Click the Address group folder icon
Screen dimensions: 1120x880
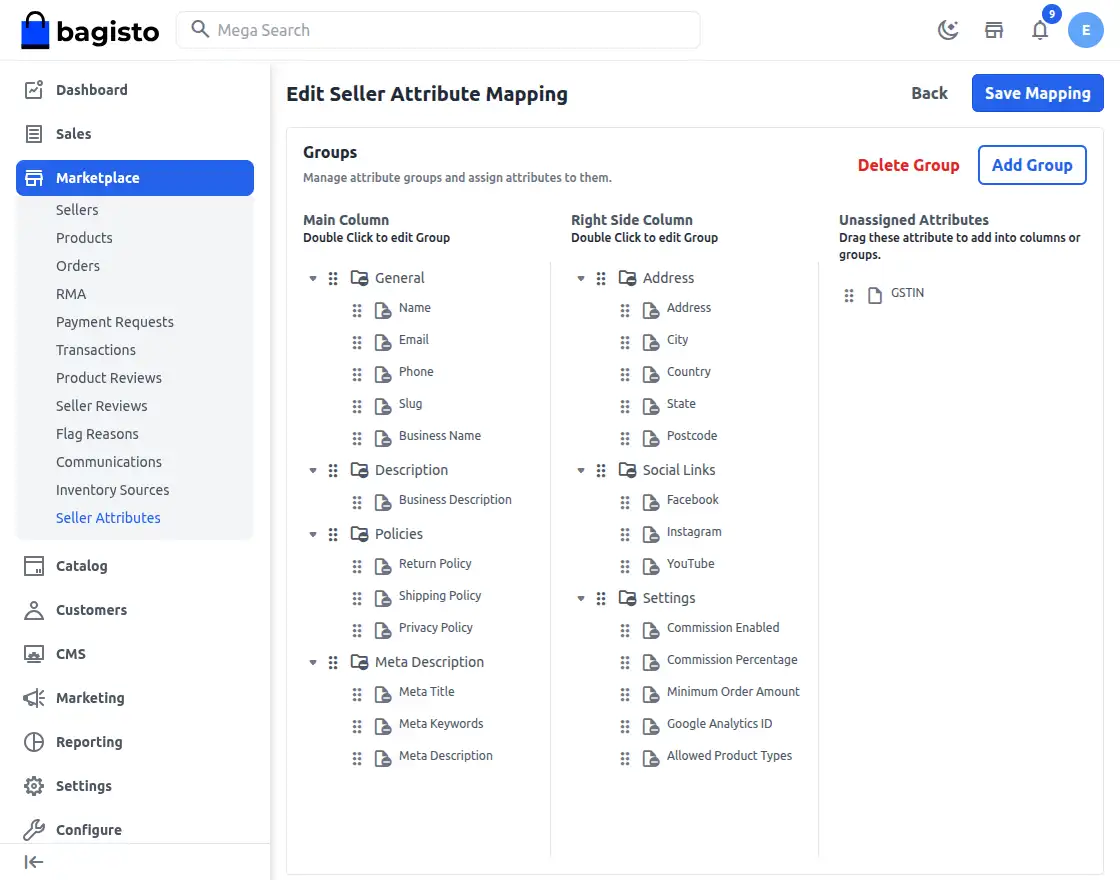pos(626,277)
